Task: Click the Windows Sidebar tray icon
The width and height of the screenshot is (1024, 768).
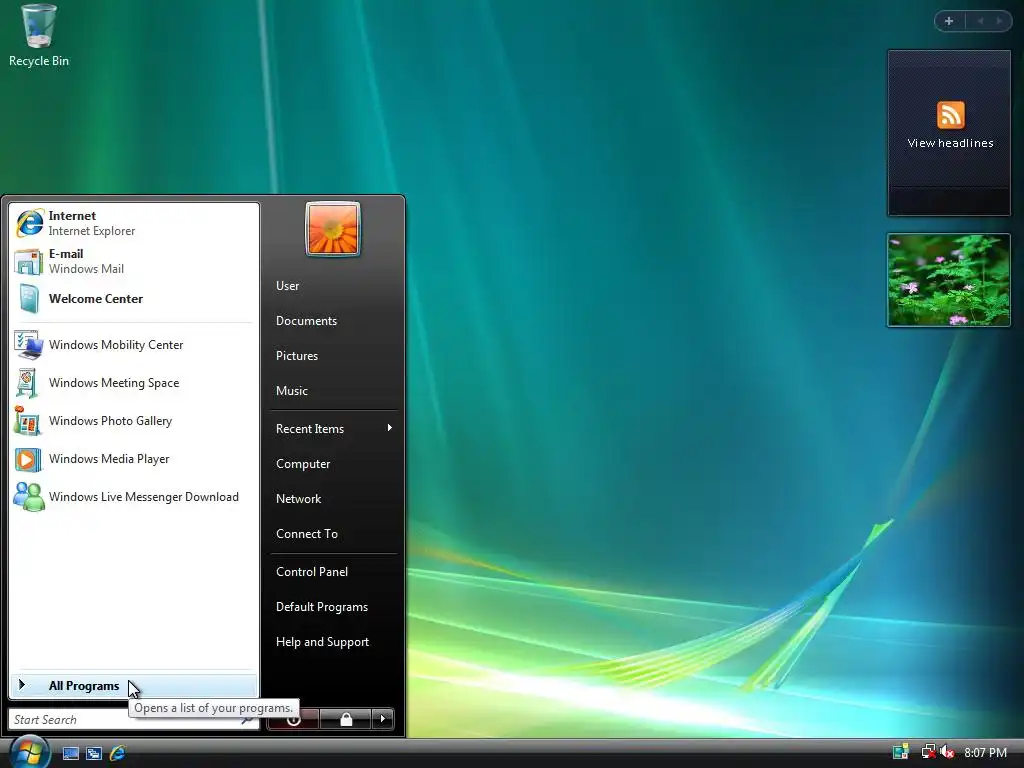Action: 901,752
